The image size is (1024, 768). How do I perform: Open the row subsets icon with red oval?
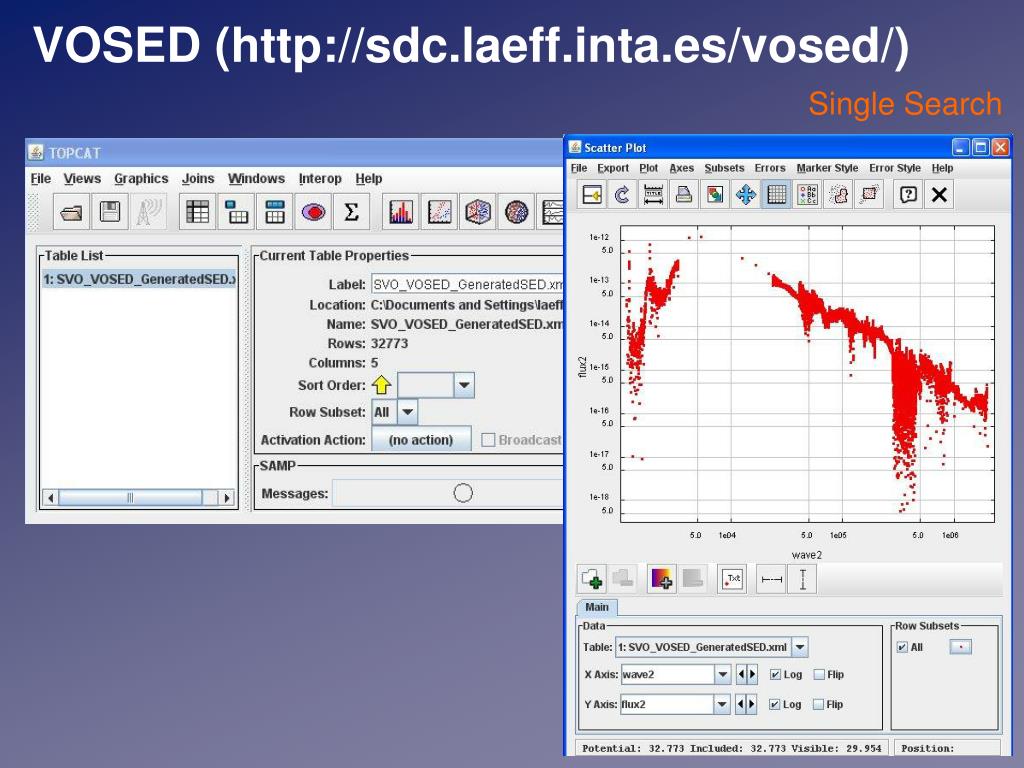coord(313,212)
